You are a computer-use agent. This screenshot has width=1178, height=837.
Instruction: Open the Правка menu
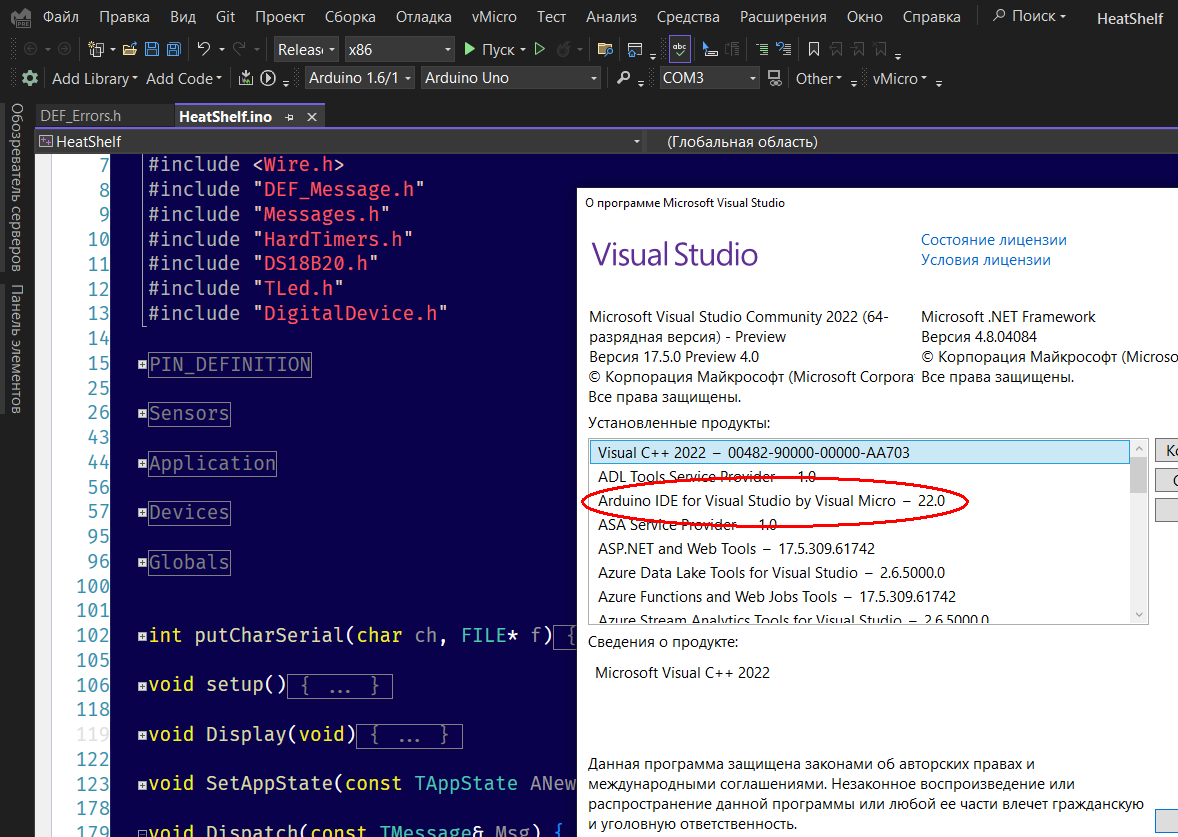click(124, 17)
